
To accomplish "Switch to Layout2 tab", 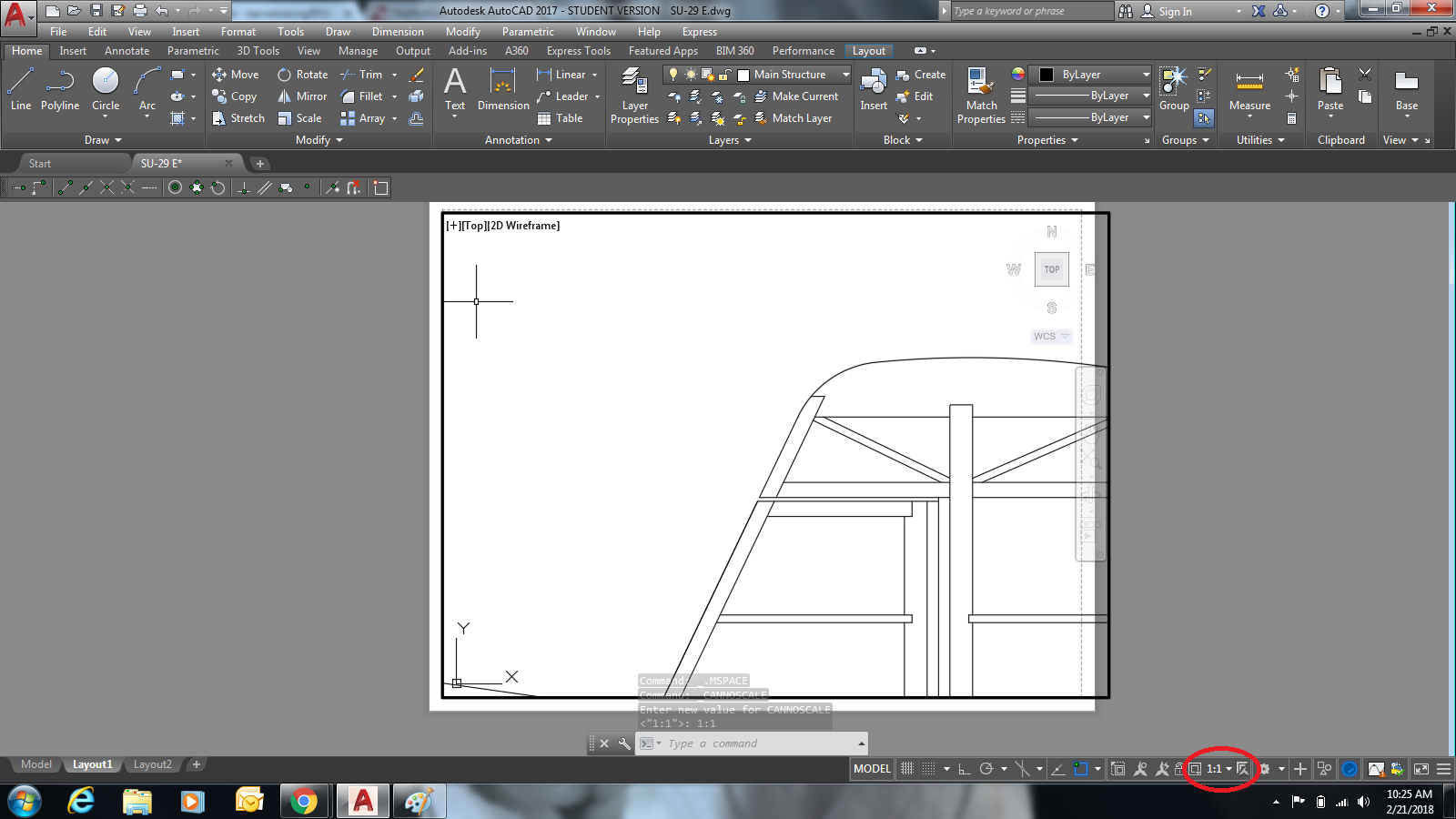I will 152,764.
